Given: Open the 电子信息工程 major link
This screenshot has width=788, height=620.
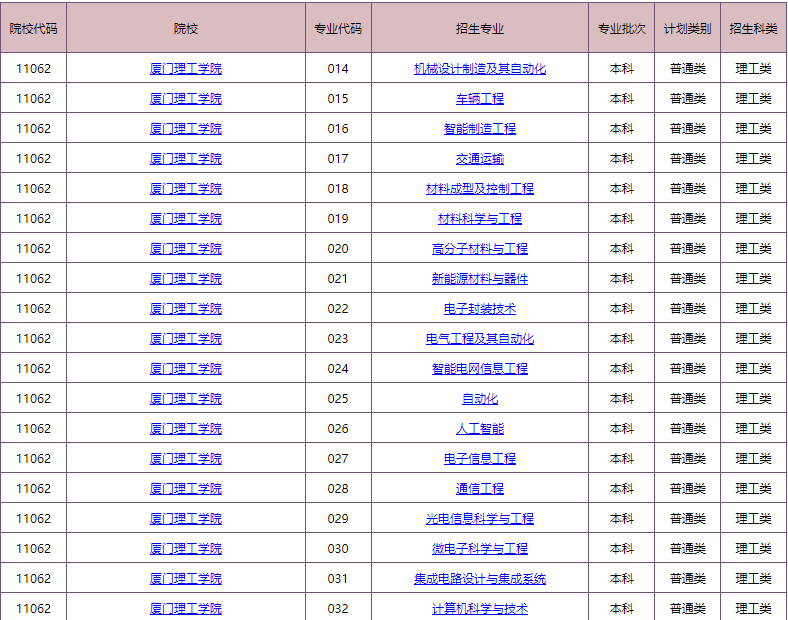Looking at the screenshot, I should [479, 459].
